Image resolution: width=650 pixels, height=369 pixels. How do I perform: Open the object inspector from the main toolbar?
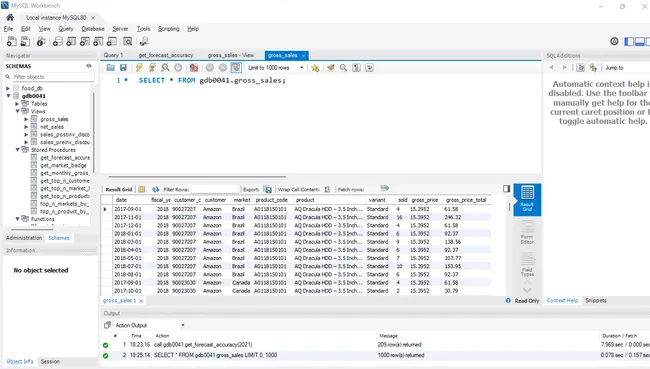pos(41,41)
